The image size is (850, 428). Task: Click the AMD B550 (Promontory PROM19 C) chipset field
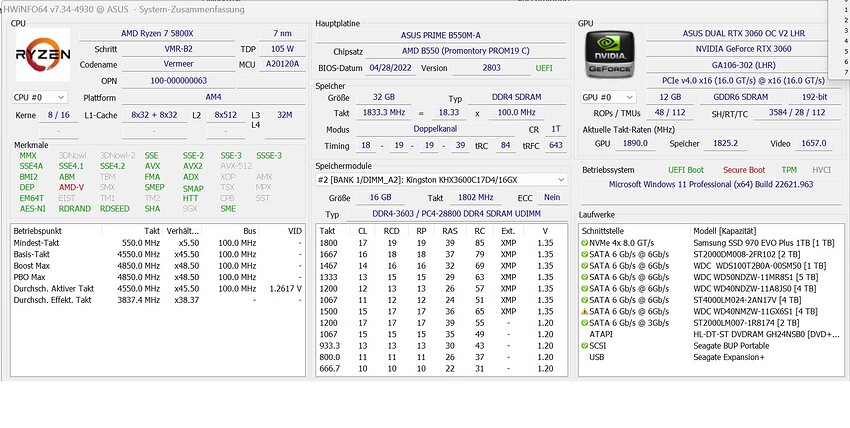pos(466,51)
